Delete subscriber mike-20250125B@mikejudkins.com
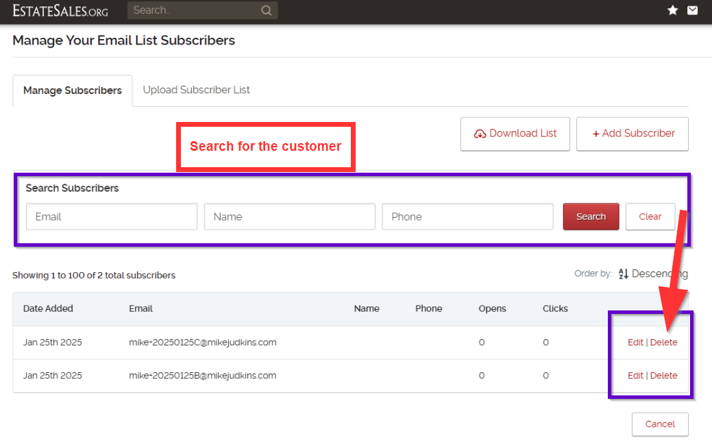712x442 pixels. pyautogui.click(x=663, y=376)
